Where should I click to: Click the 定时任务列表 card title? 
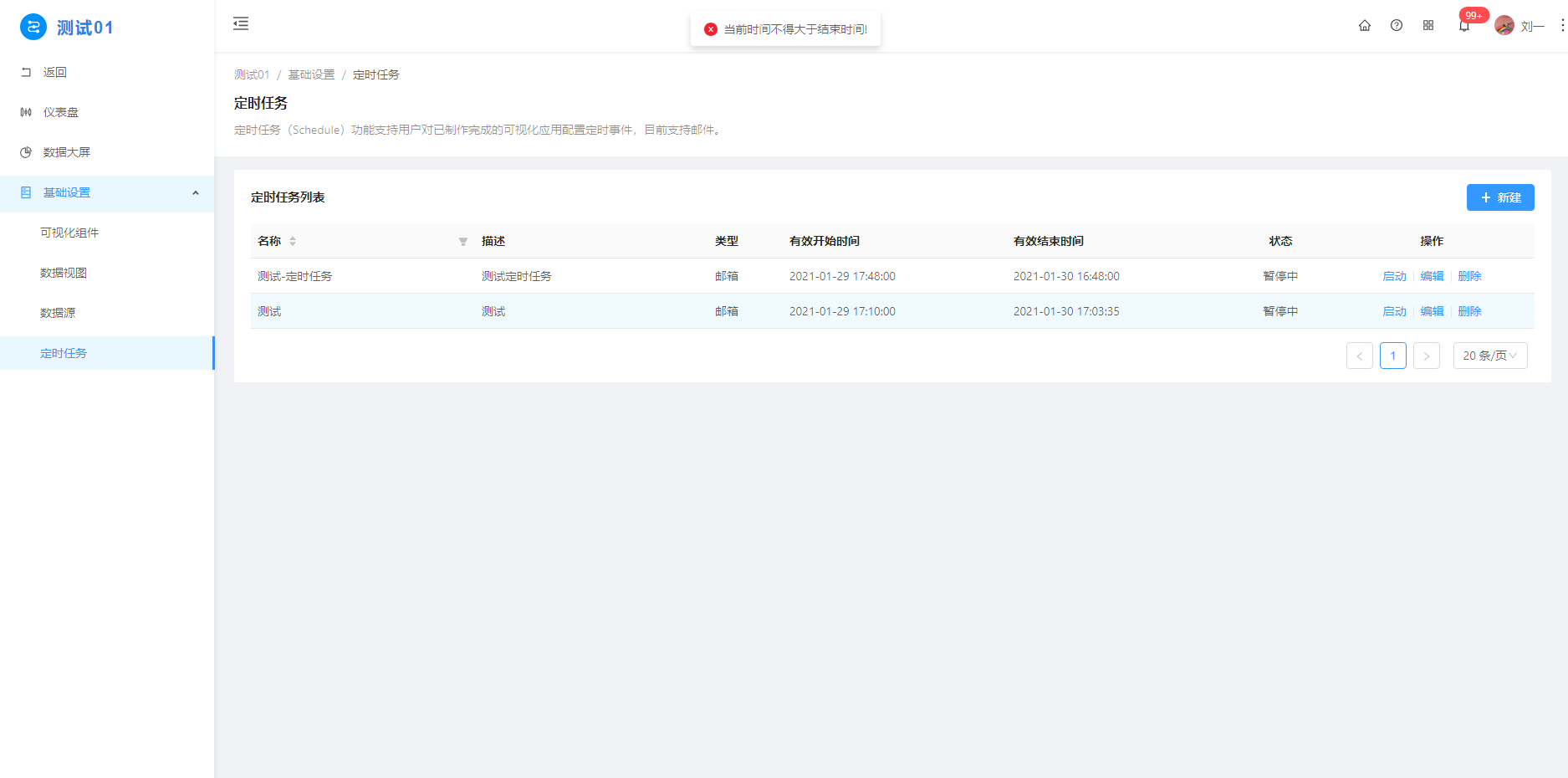click(x=288, y=197)
